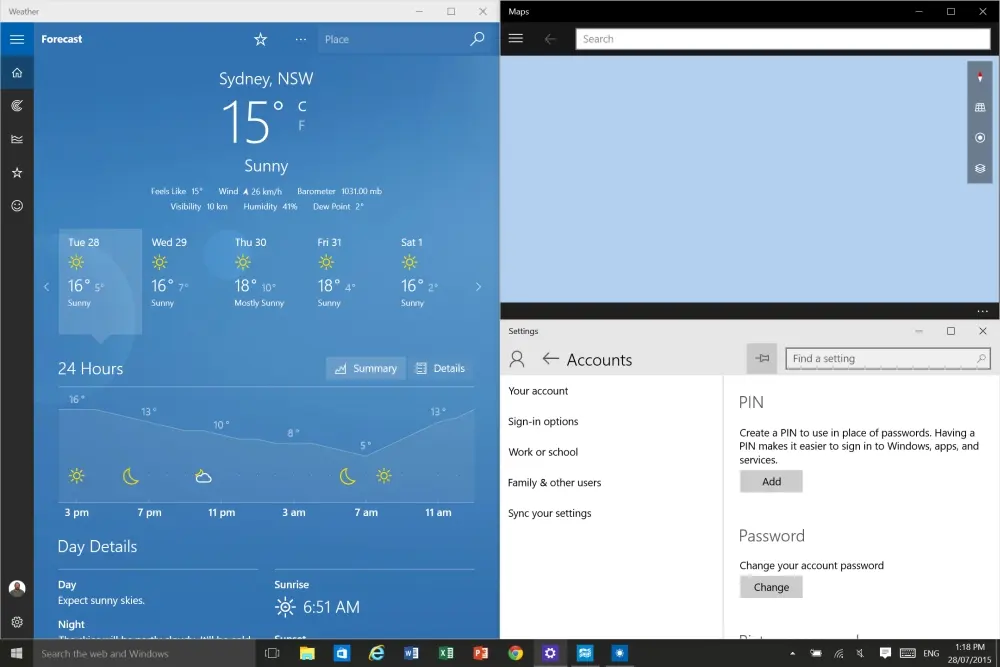Open the Maps hamburger menu
This screenshot has width=1000, height=667.
[516, 39]
